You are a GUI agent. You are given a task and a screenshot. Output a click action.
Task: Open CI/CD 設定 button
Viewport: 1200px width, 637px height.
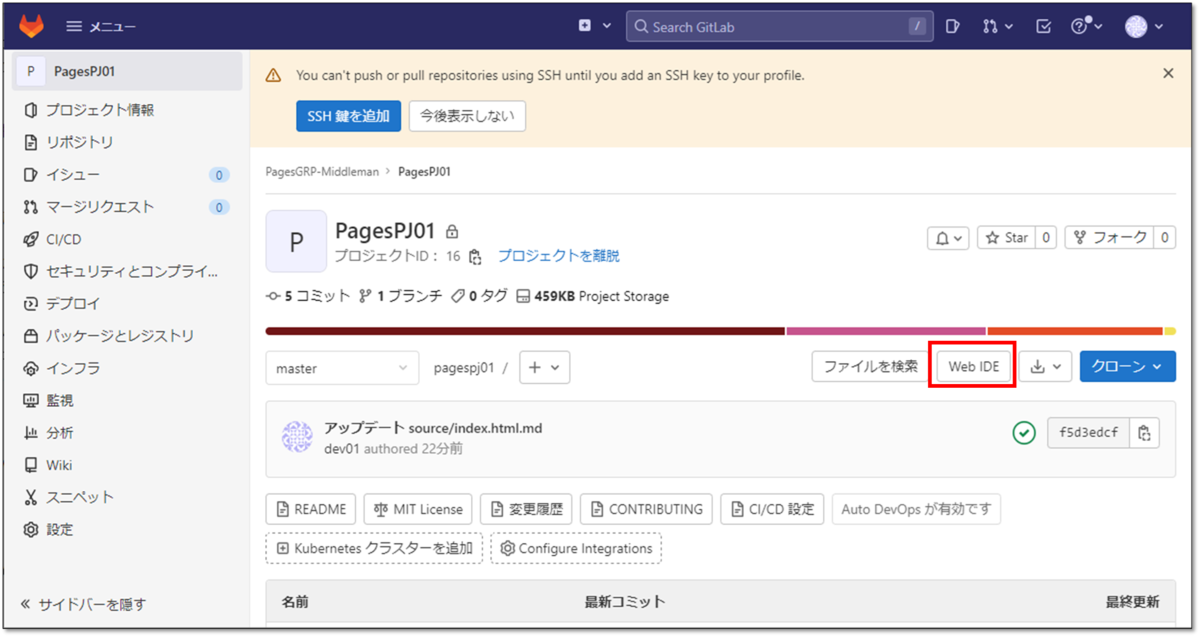pyautogui.click(x=772, y=509)
